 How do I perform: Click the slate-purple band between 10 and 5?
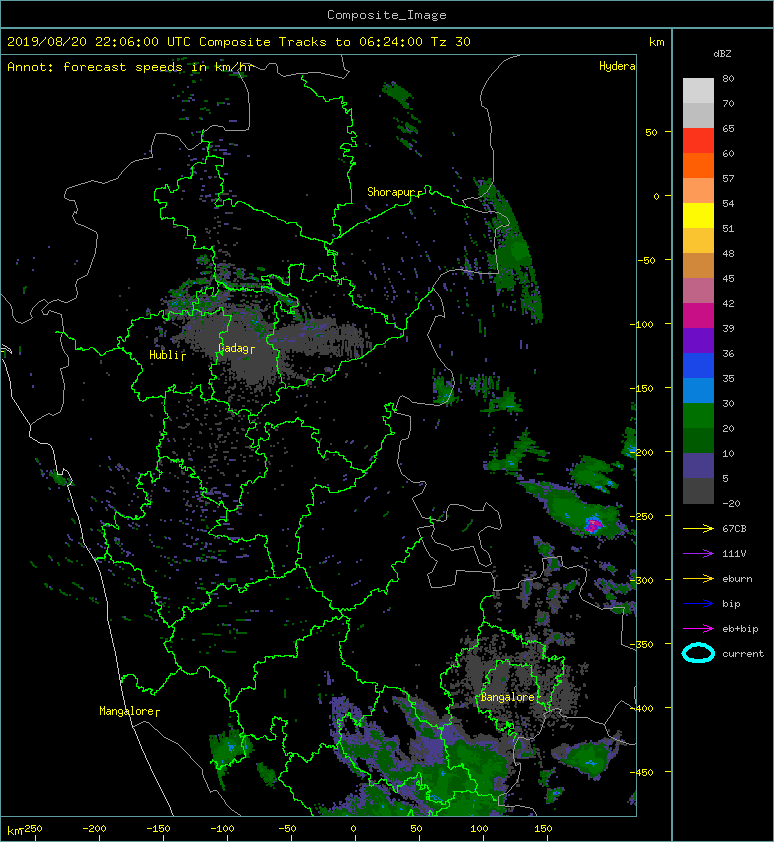(x=698, y=466)
